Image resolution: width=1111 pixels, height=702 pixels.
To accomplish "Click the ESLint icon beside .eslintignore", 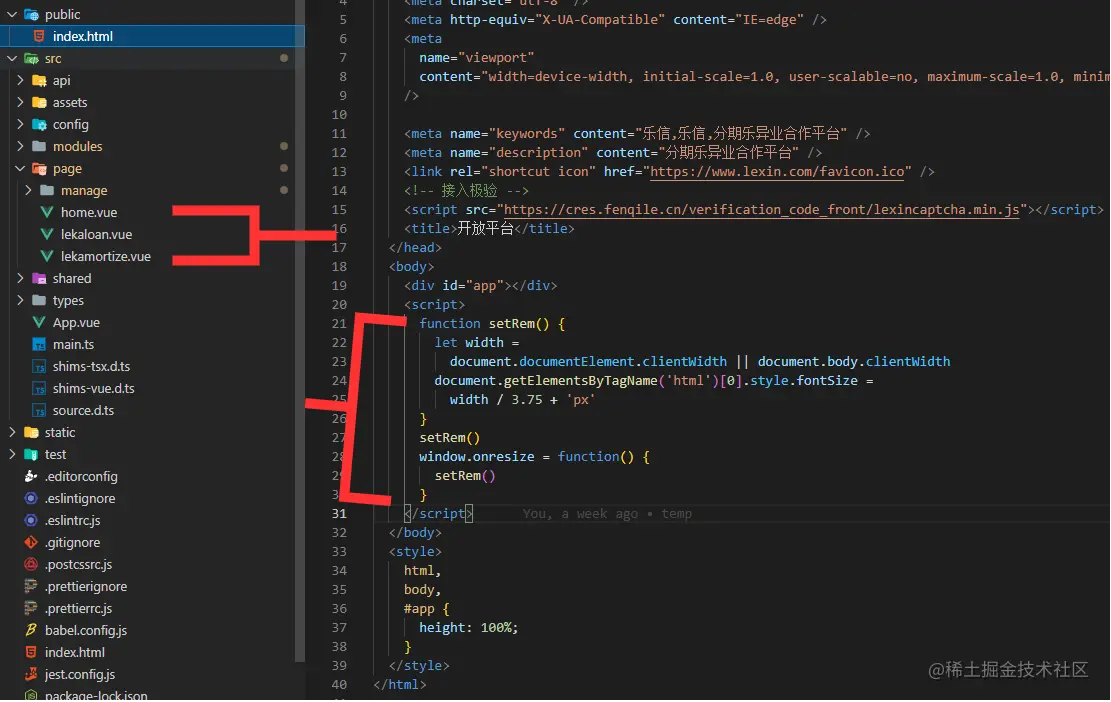I will tap(30, 498).
